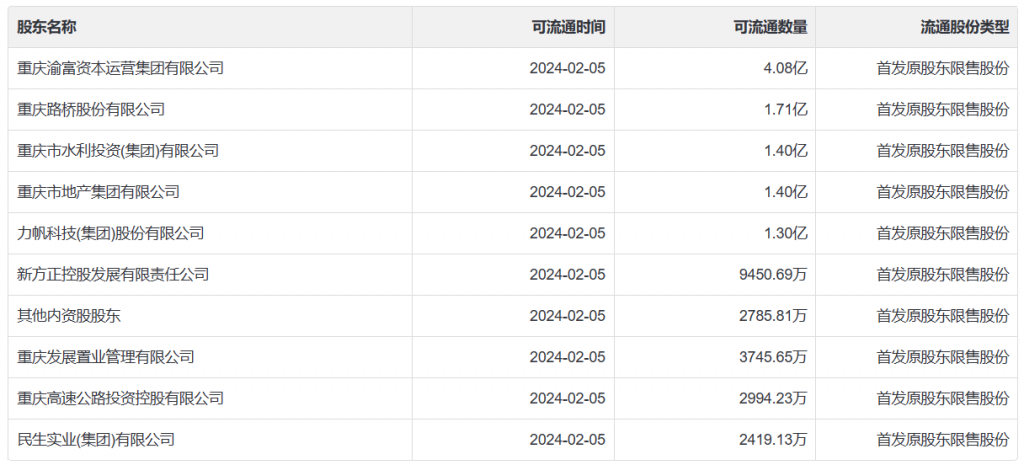Select 民生实业(集团)有限公司 shareholder

click(96, 439)
